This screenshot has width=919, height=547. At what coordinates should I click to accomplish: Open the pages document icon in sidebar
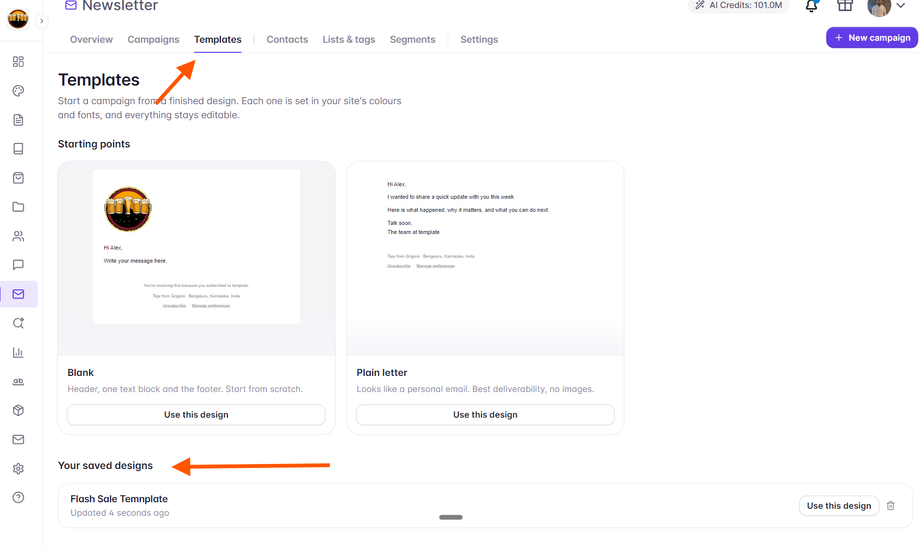[x=18, y=120]
